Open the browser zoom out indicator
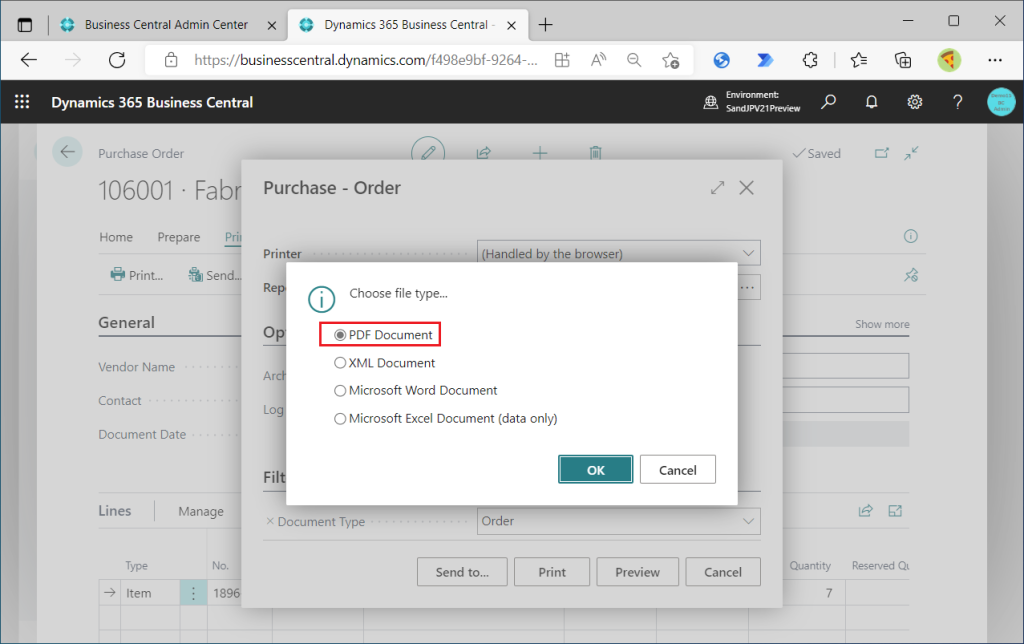The width and height of the screenshot is (1024, 644). 634,60
